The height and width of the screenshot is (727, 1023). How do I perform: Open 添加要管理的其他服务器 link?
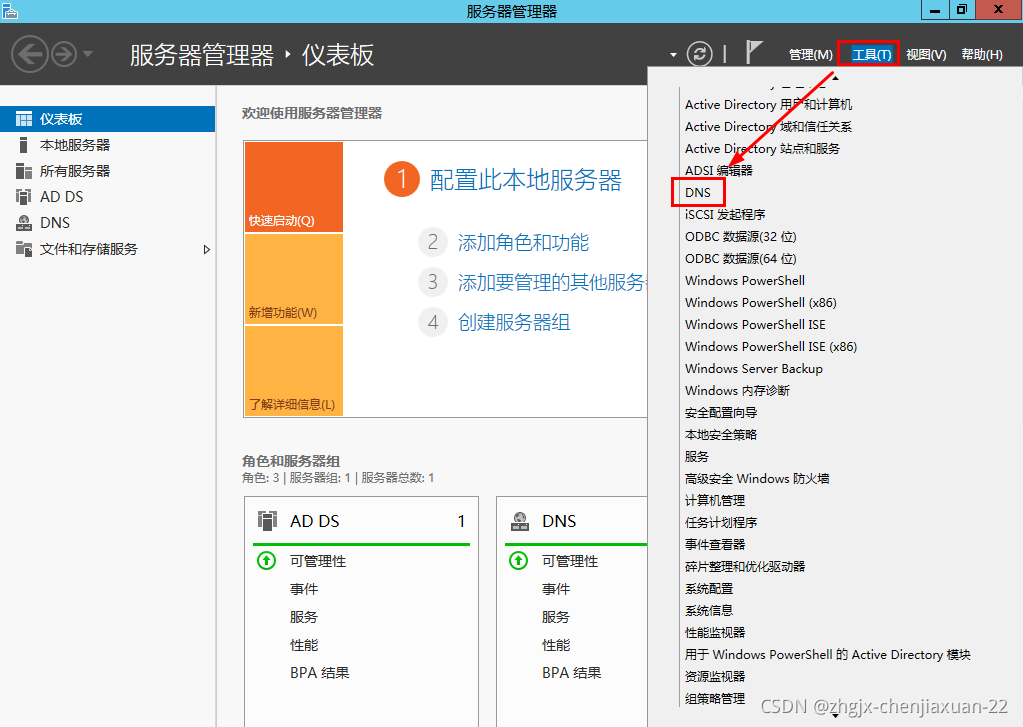coord(552,283)
